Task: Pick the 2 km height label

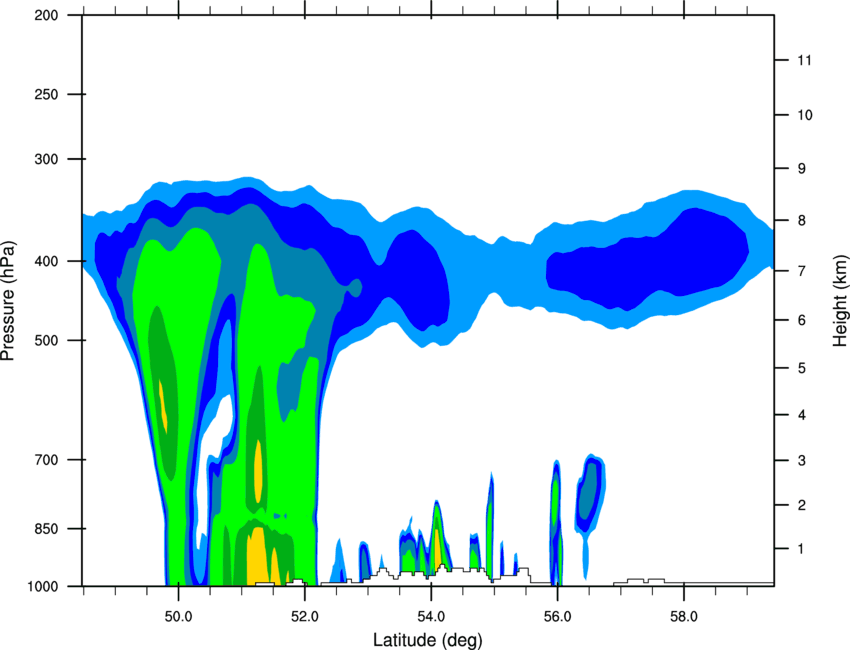Action: click(x=802, y=505)
